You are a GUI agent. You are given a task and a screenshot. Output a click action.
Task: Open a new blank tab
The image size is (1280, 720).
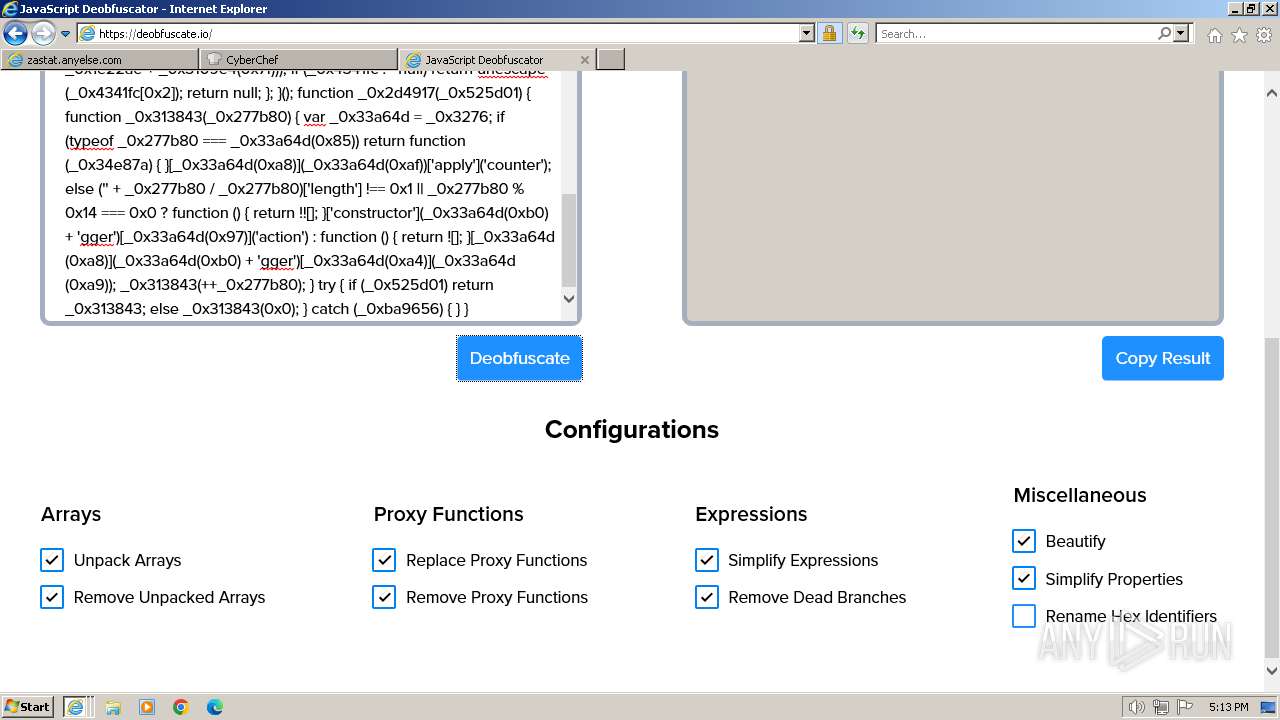tap(611, 60)
